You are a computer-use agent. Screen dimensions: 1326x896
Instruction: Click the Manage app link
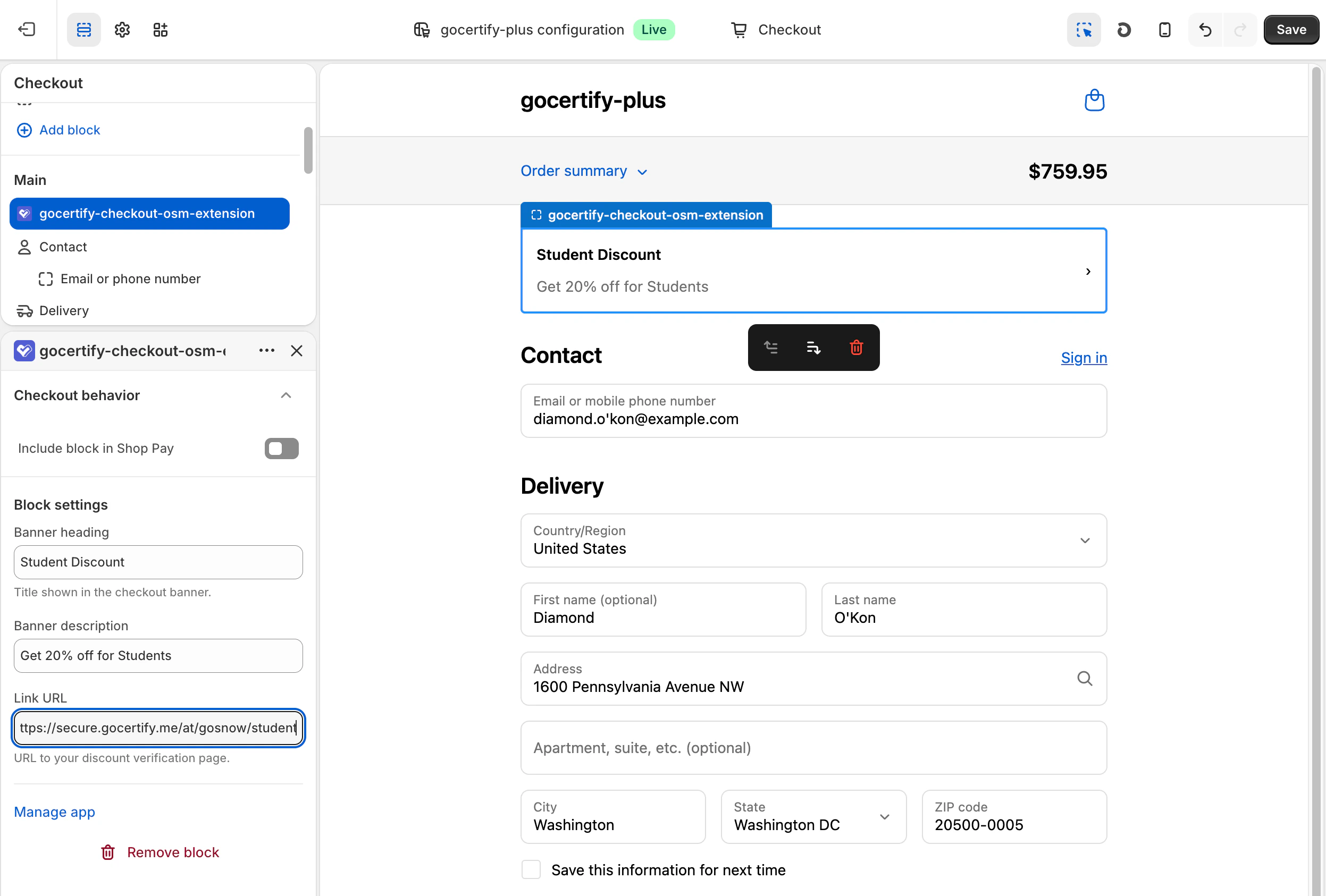click(x=54, y=812)
